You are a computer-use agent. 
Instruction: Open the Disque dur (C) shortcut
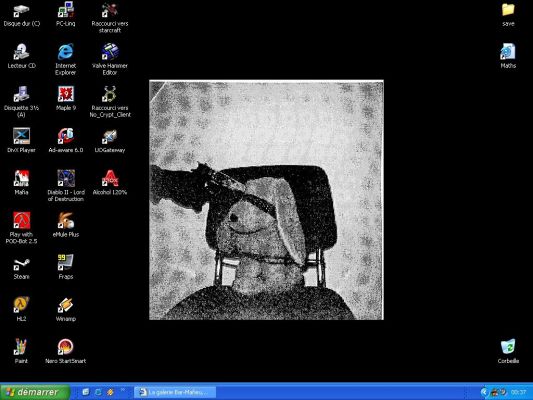click(x=21, y=15)
